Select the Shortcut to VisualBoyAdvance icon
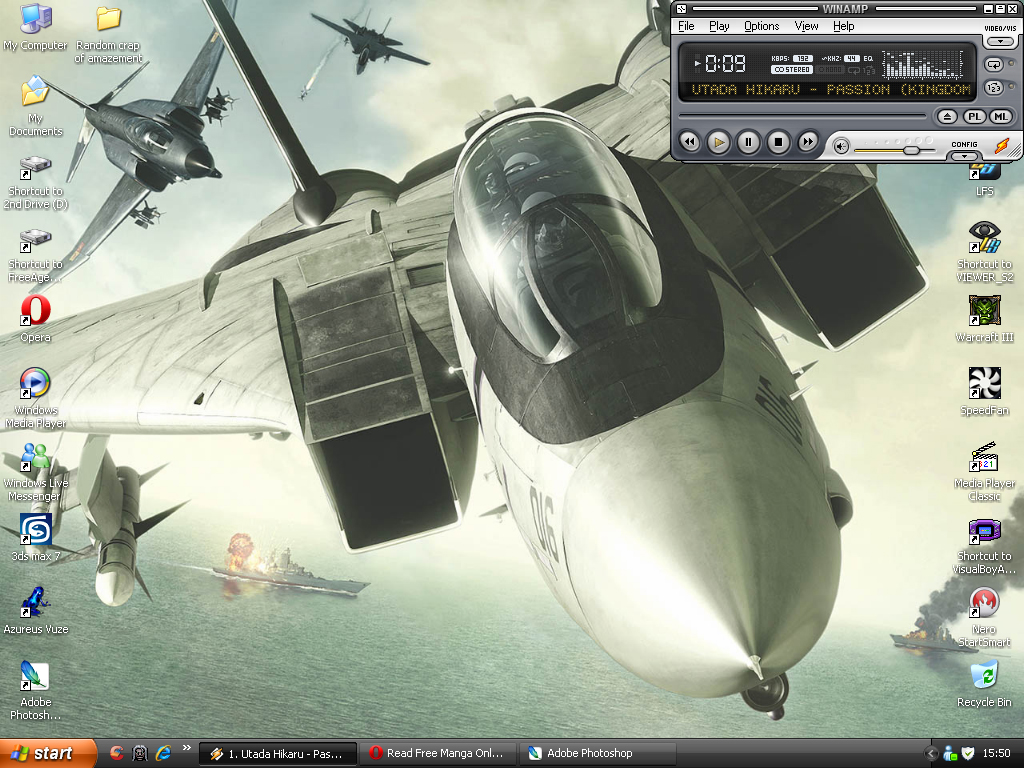This screenshot has width=1024, height=768. tap(984, 547)
